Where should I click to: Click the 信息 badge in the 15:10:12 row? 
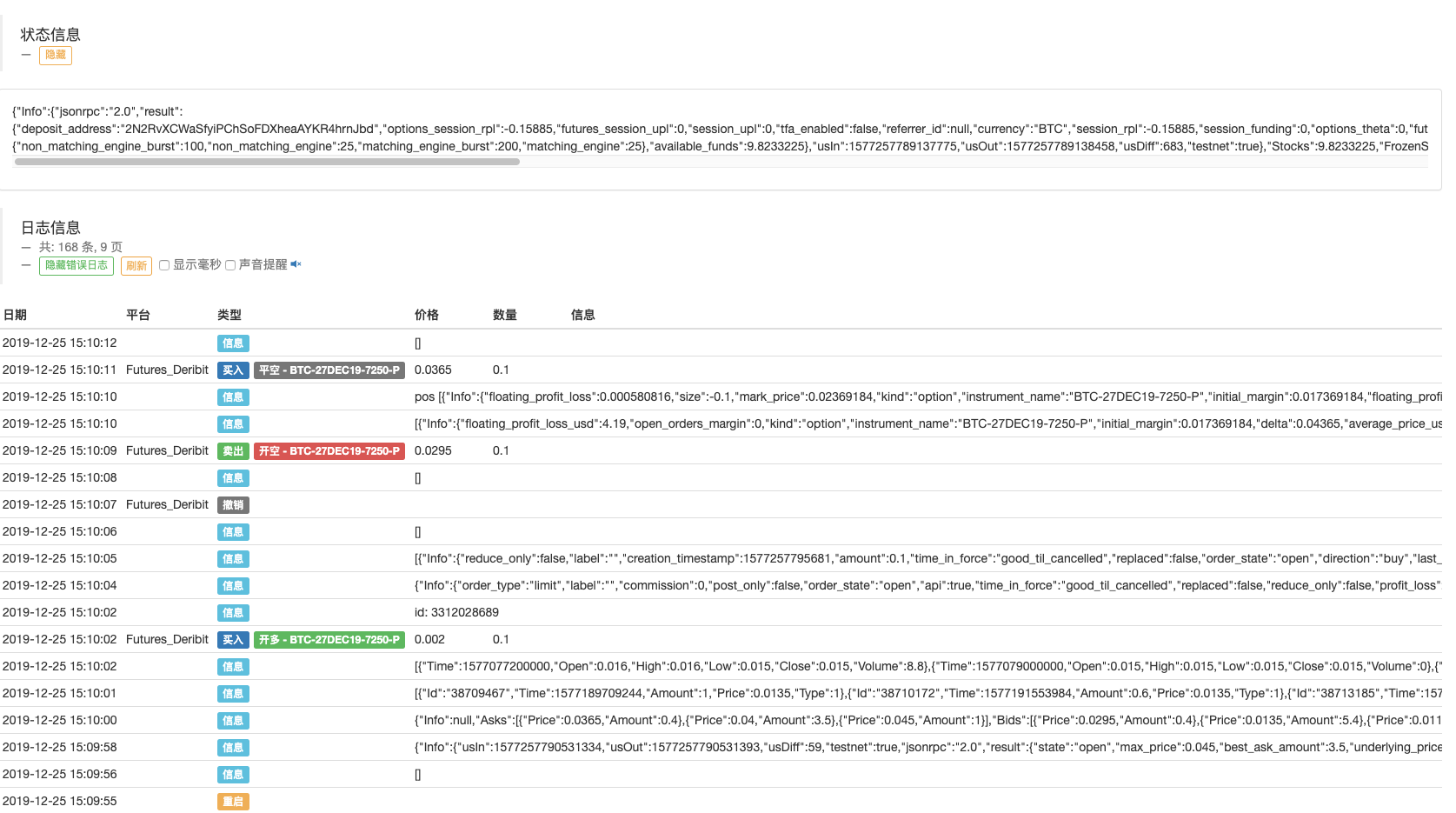(233, 343)
